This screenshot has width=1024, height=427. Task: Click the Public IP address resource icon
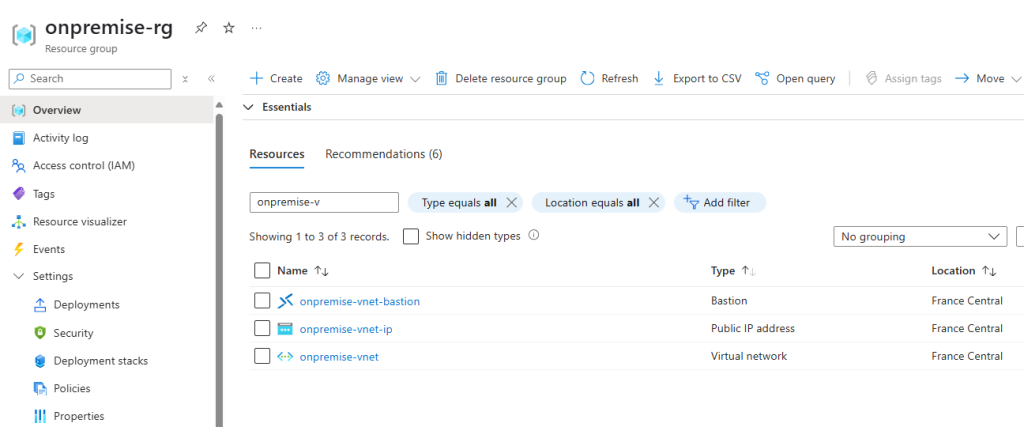(285, 329)
